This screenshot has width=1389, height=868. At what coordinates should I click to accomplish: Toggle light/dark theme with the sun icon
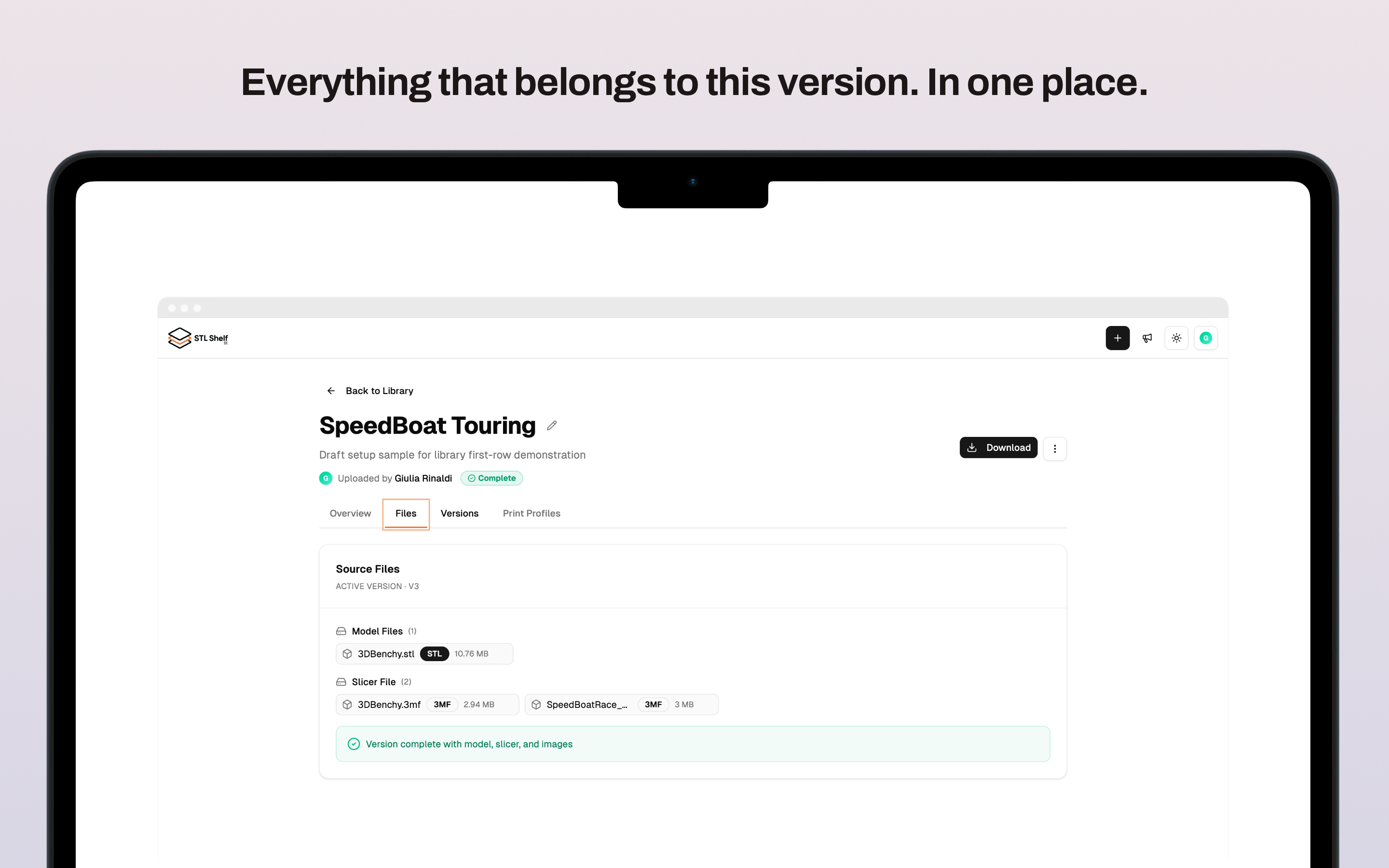coord(1176,338)
